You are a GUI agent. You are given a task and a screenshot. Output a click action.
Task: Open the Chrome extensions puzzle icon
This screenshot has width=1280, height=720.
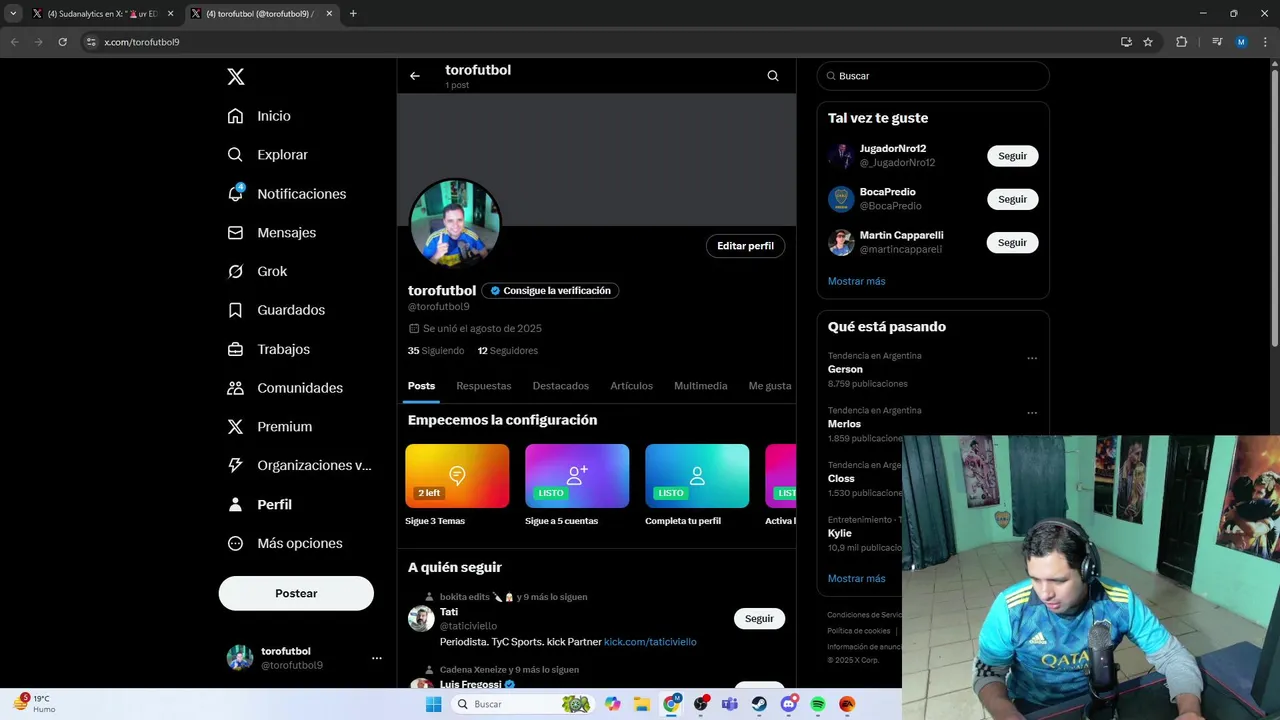tap(1181, 42)
